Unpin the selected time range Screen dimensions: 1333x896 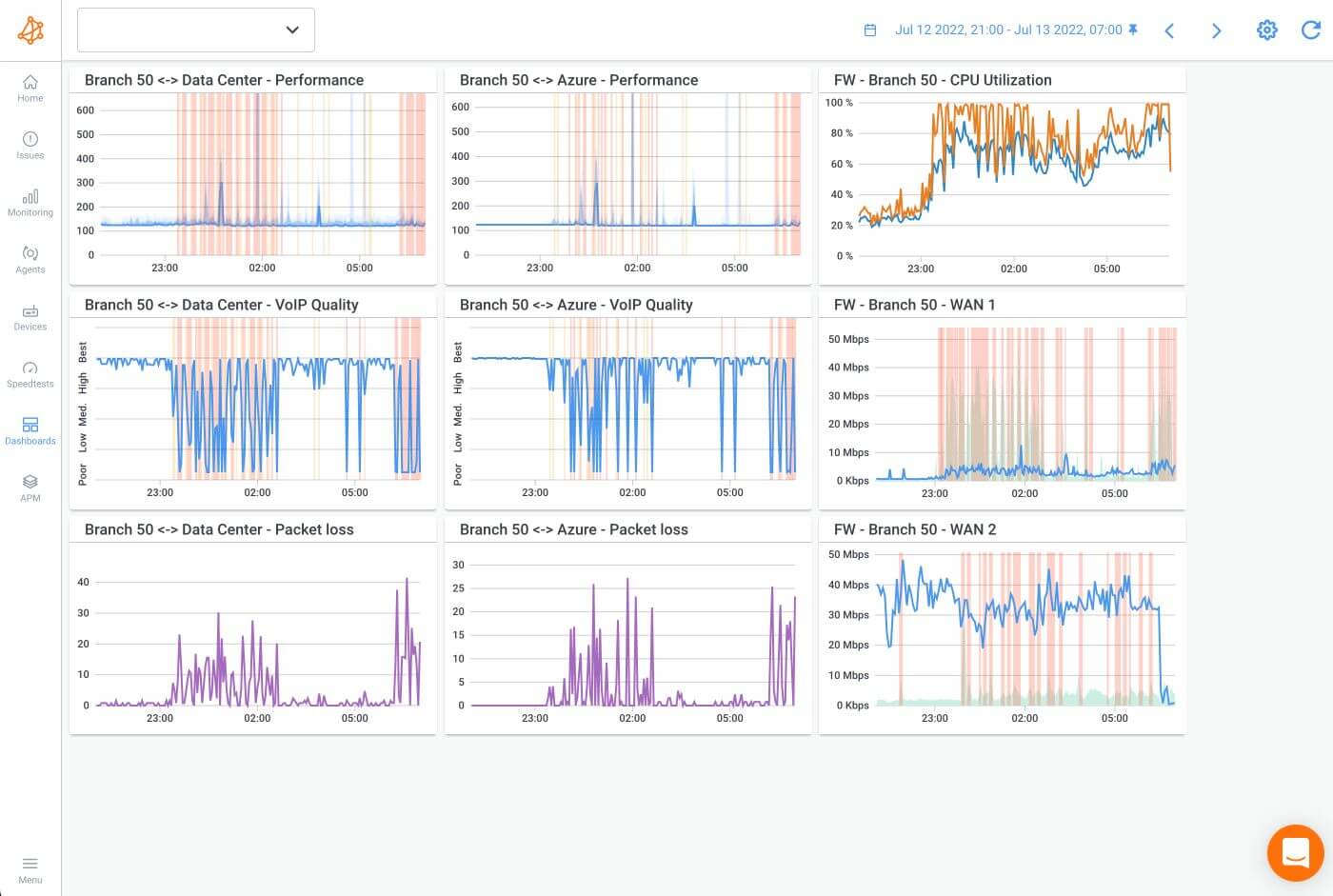coord(1132,30)
